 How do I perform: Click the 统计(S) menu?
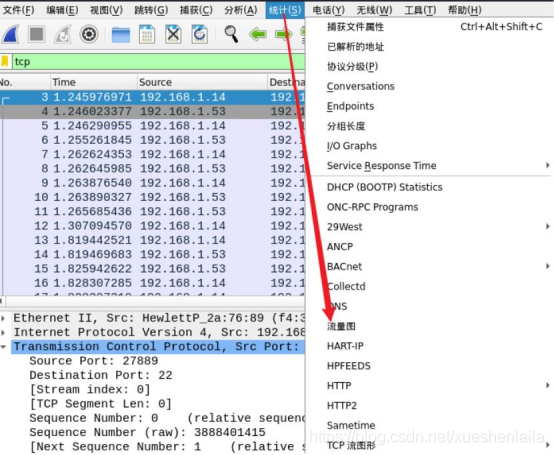(285, 10)
